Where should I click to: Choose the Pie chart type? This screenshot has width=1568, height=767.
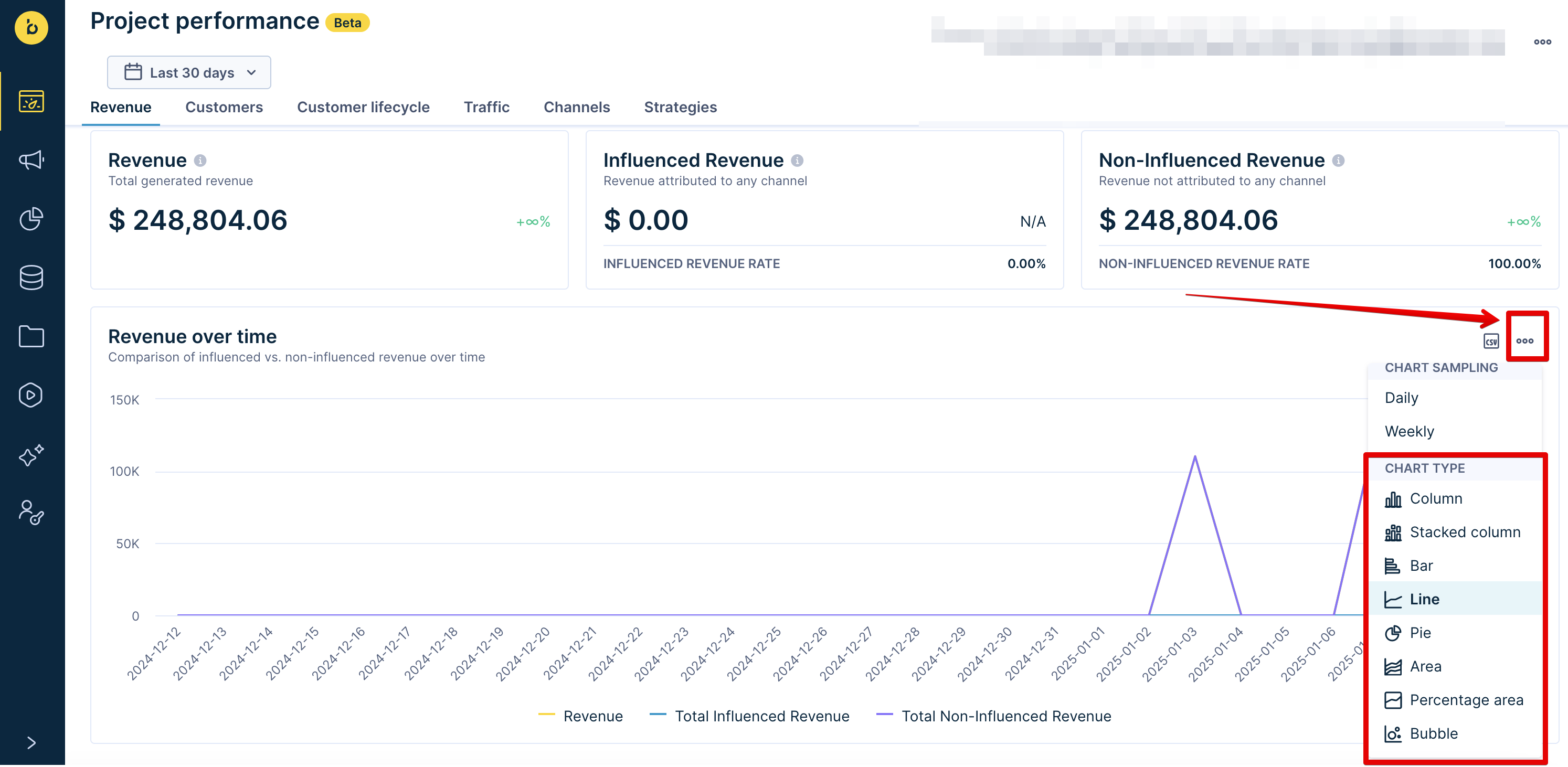pos(1454,633)
